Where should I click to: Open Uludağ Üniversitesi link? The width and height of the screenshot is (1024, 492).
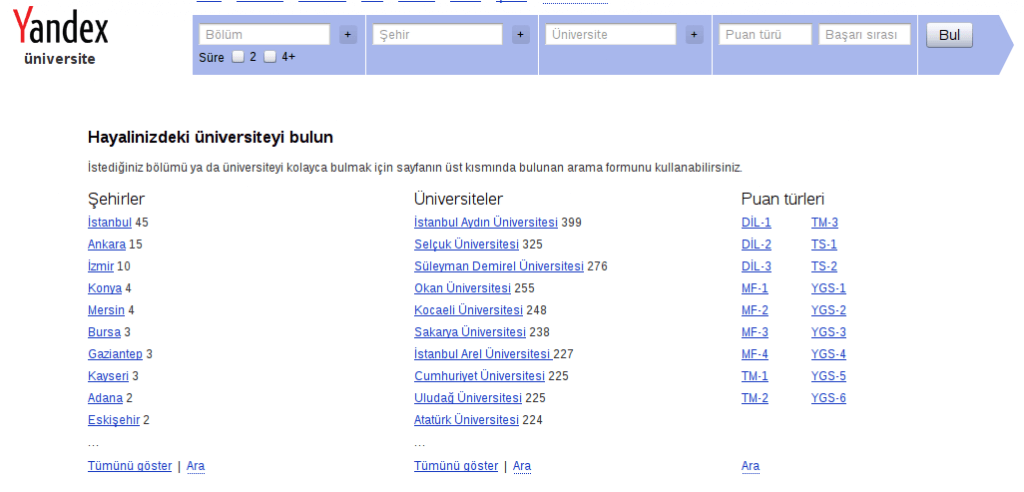click(468, 397)
